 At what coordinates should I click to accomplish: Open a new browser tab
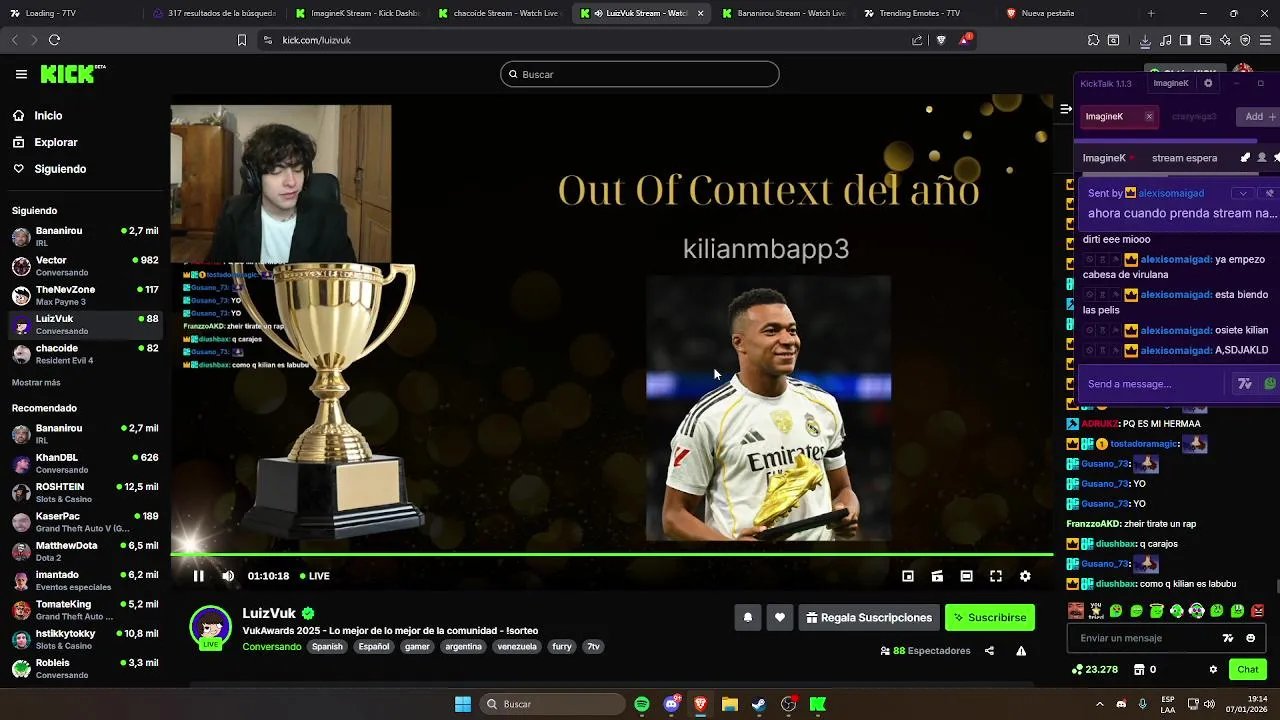pos(1151,13)
